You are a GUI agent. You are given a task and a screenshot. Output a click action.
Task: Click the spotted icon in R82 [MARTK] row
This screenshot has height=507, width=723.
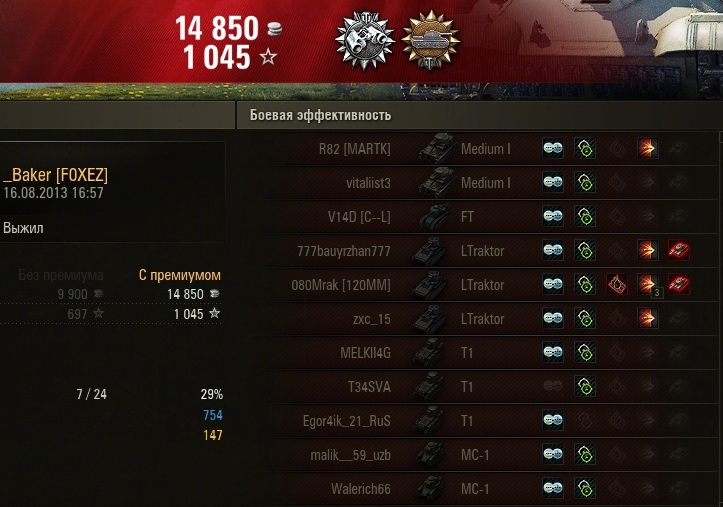[x=553, y=148]
